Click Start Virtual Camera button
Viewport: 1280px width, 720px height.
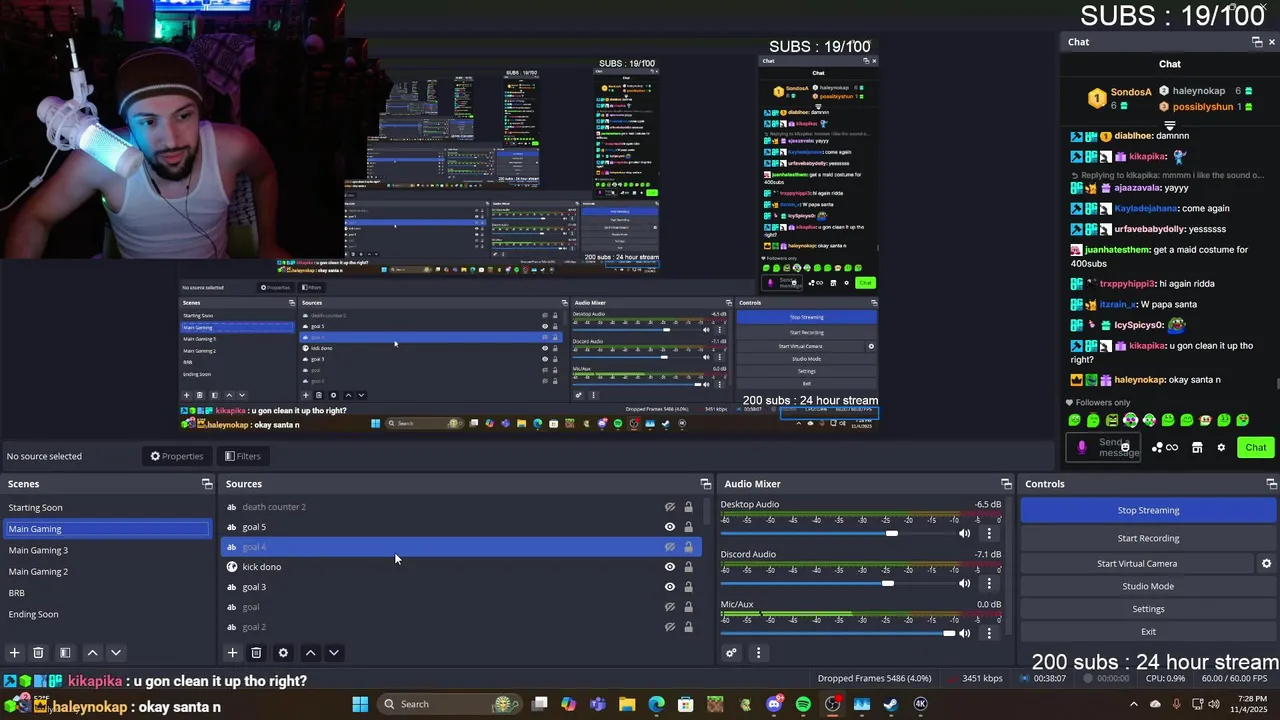click(1137, 564)
